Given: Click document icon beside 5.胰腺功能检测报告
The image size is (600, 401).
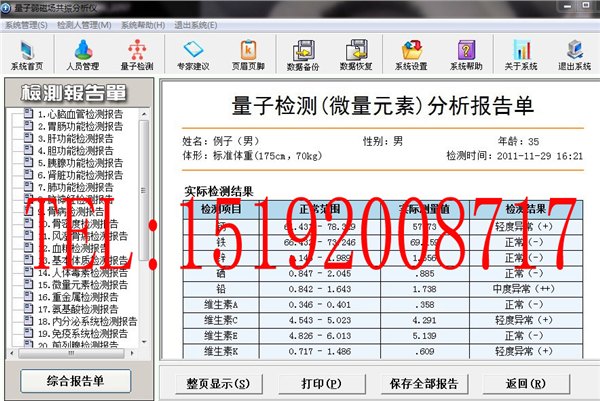Looking at the screenshot, I should point(28,162).
